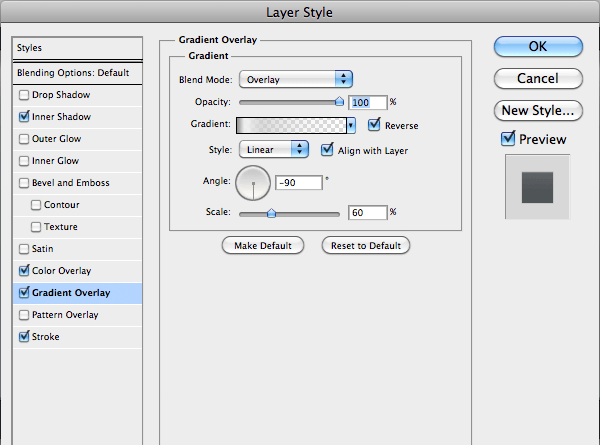Screen dimensions: 600x445
Task: Click the Scale slider thumb
Action: coord(271,213)
